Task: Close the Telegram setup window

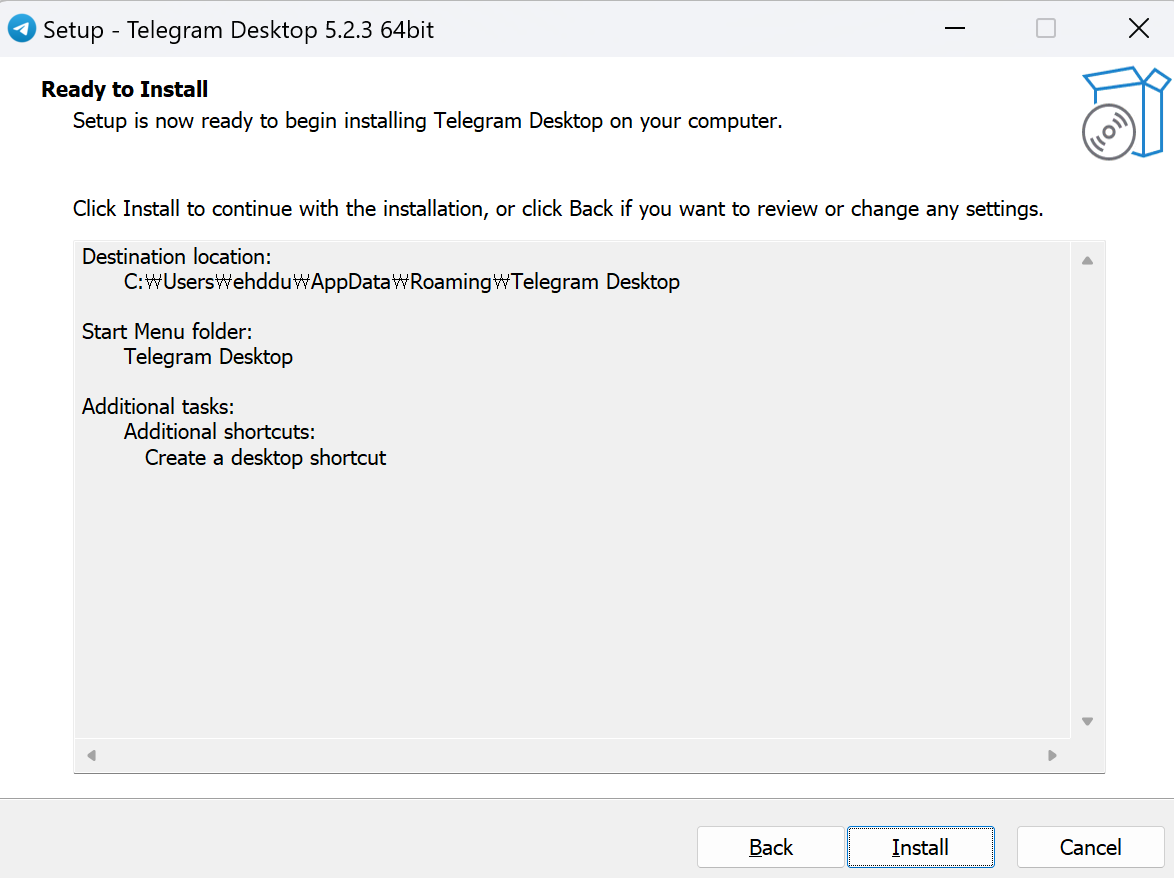Action: (1139, 28)
